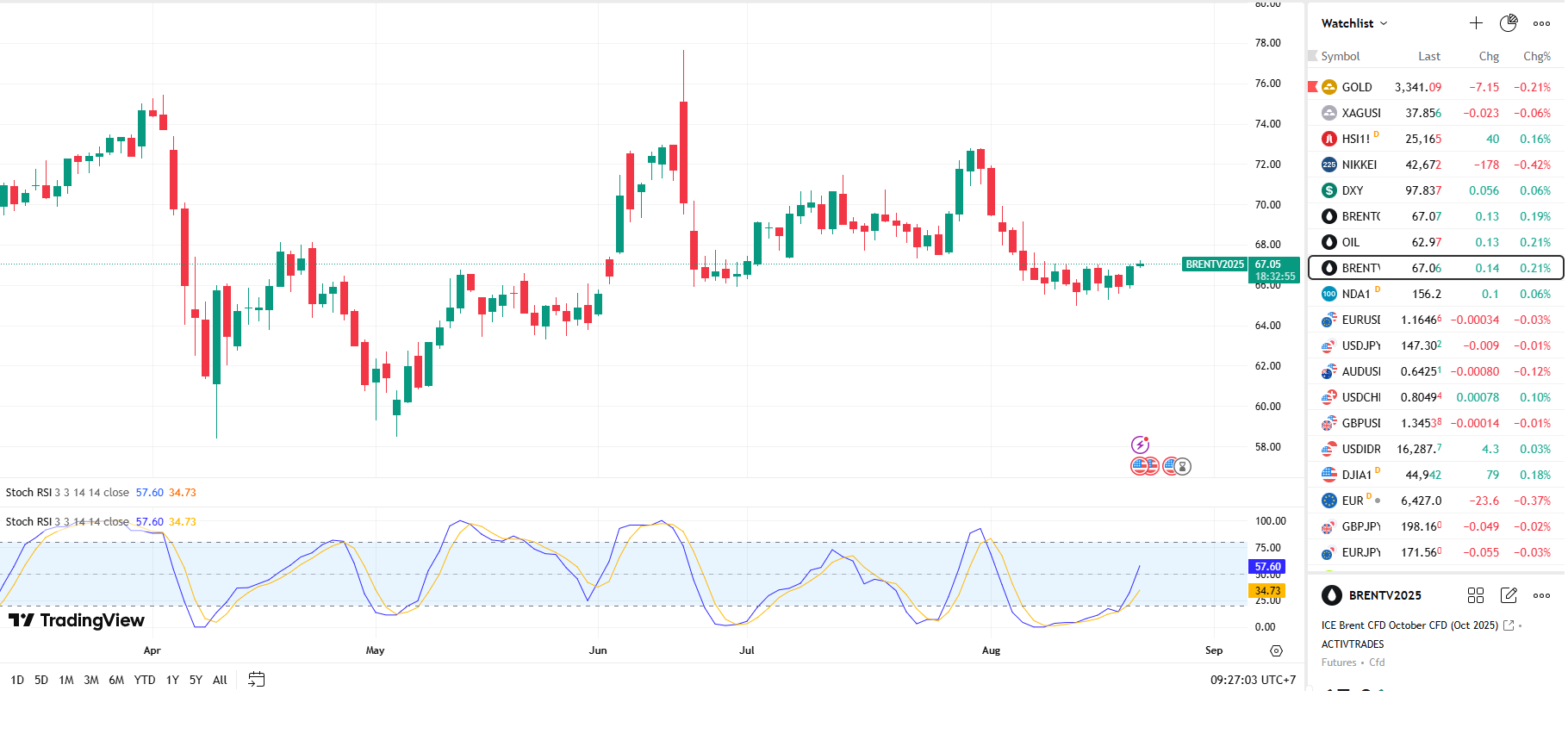This screenshot has width=1568, height=734.
Task: Open the watchlist advanced view pie icon
Action: [1508, 23]
